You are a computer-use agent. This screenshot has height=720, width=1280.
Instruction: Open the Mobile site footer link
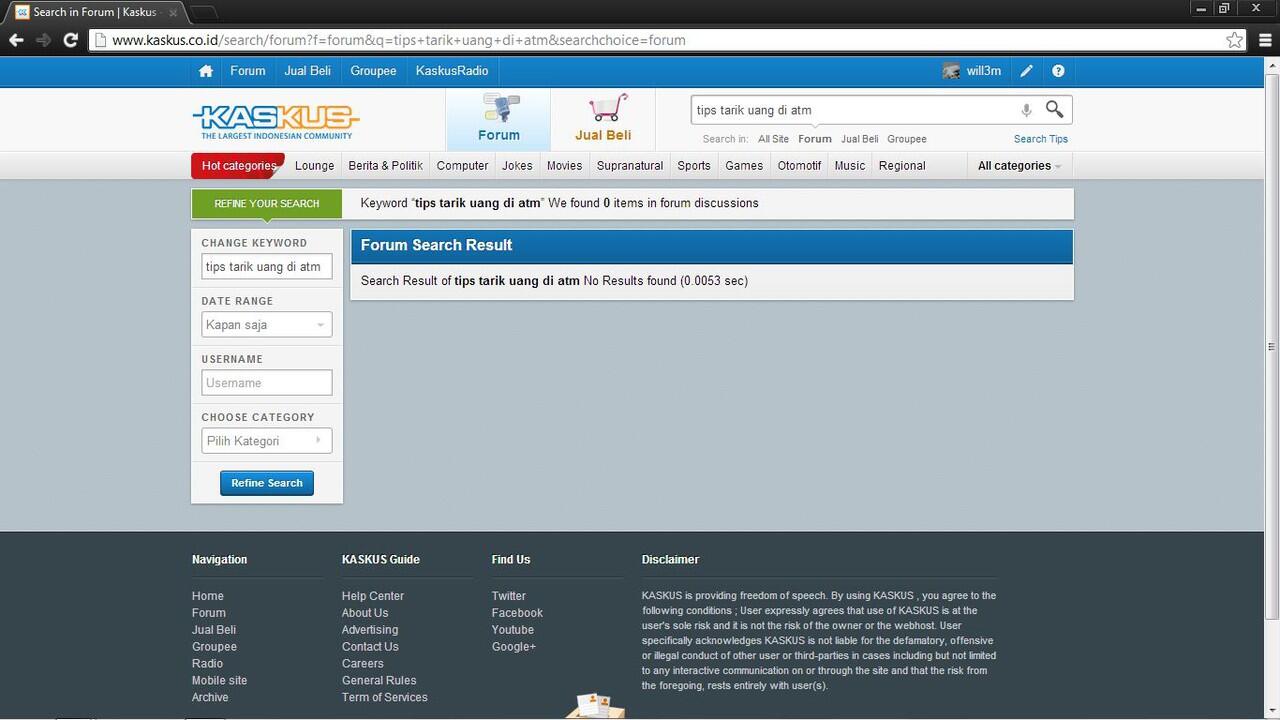click(x=219, y=681)
